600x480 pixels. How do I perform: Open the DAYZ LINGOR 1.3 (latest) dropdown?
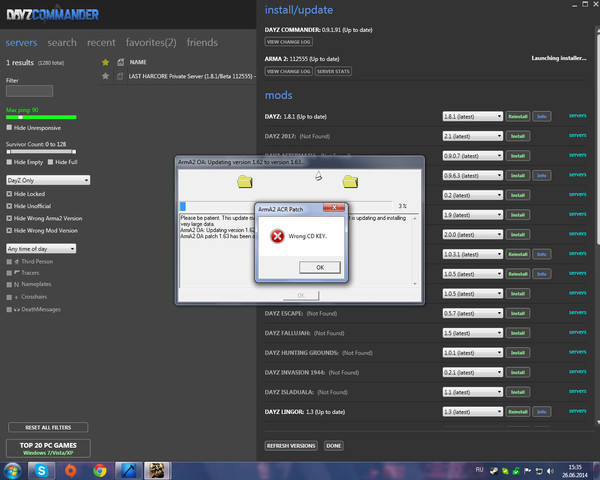(x=473, y=412)
